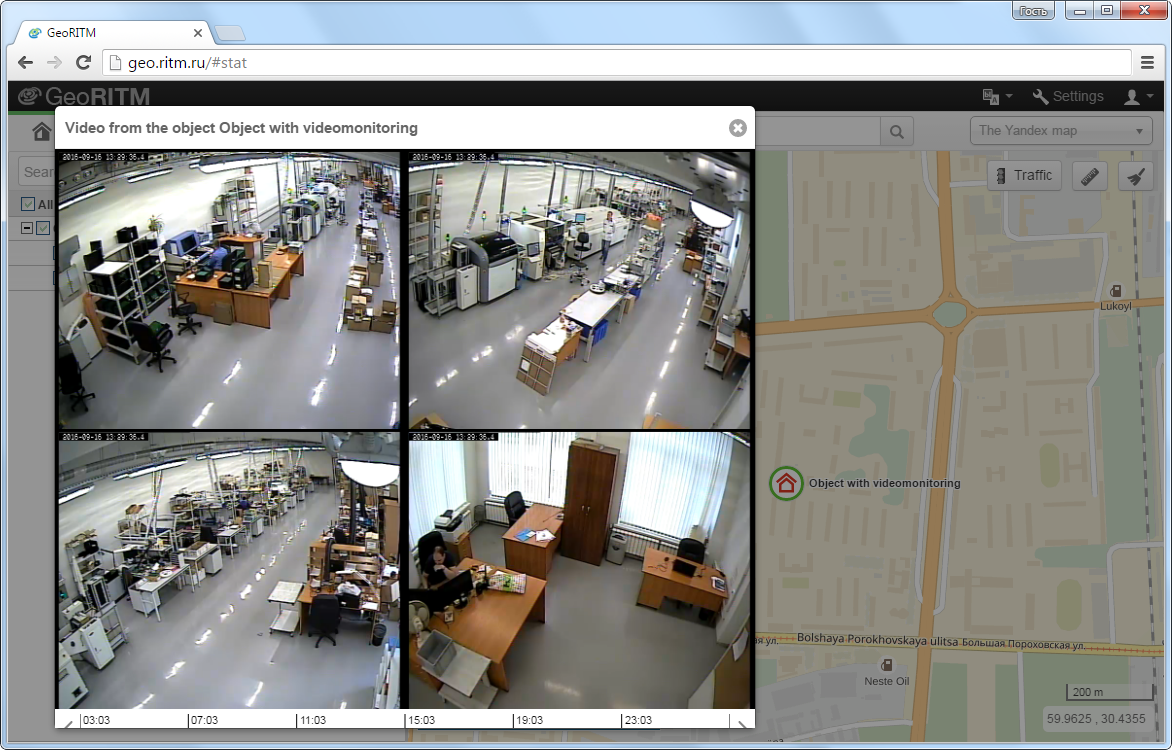
Task: Click the GeoRITM logo
Action: 84,96
